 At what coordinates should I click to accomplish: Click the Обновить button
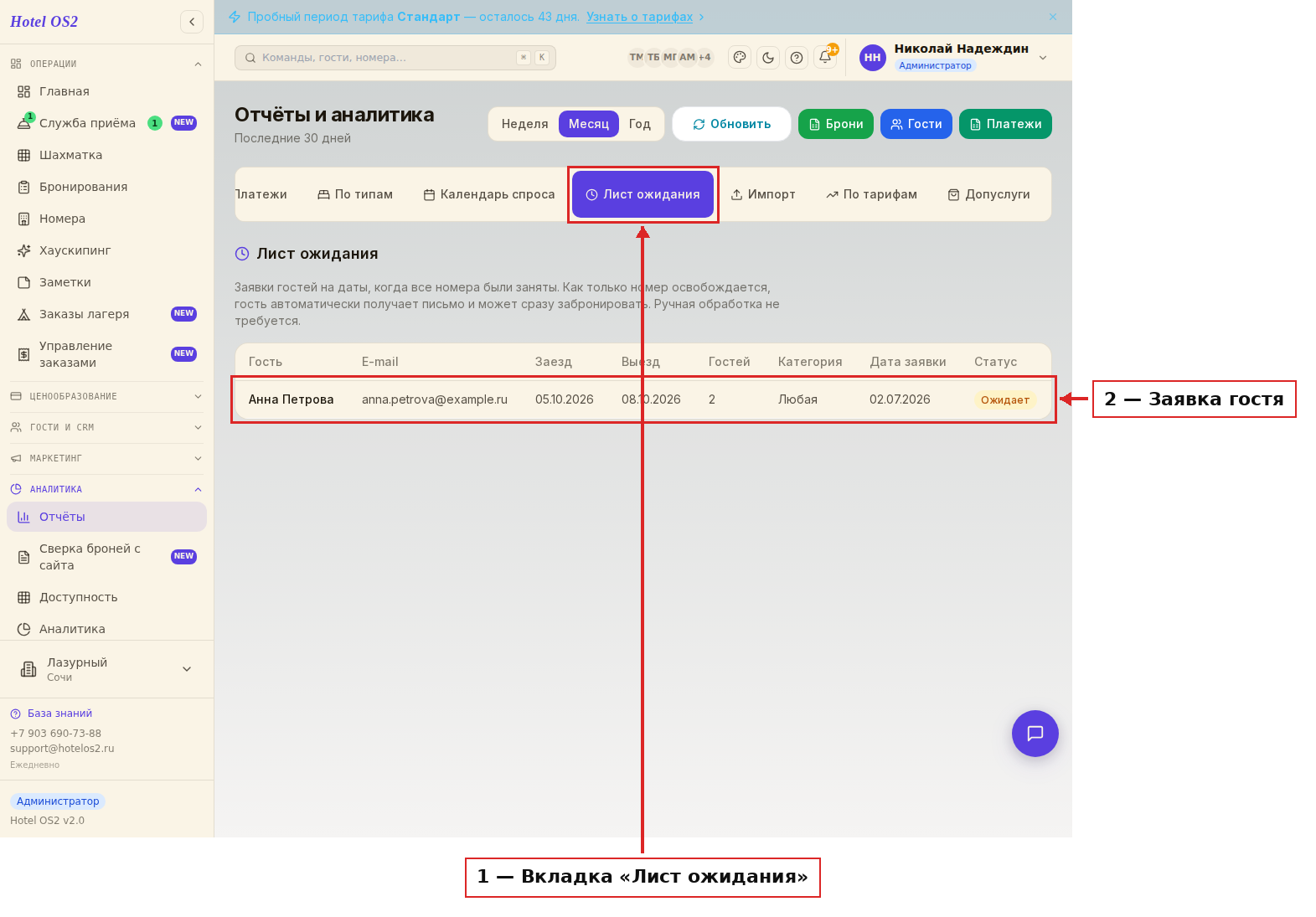tap(732, 124)
